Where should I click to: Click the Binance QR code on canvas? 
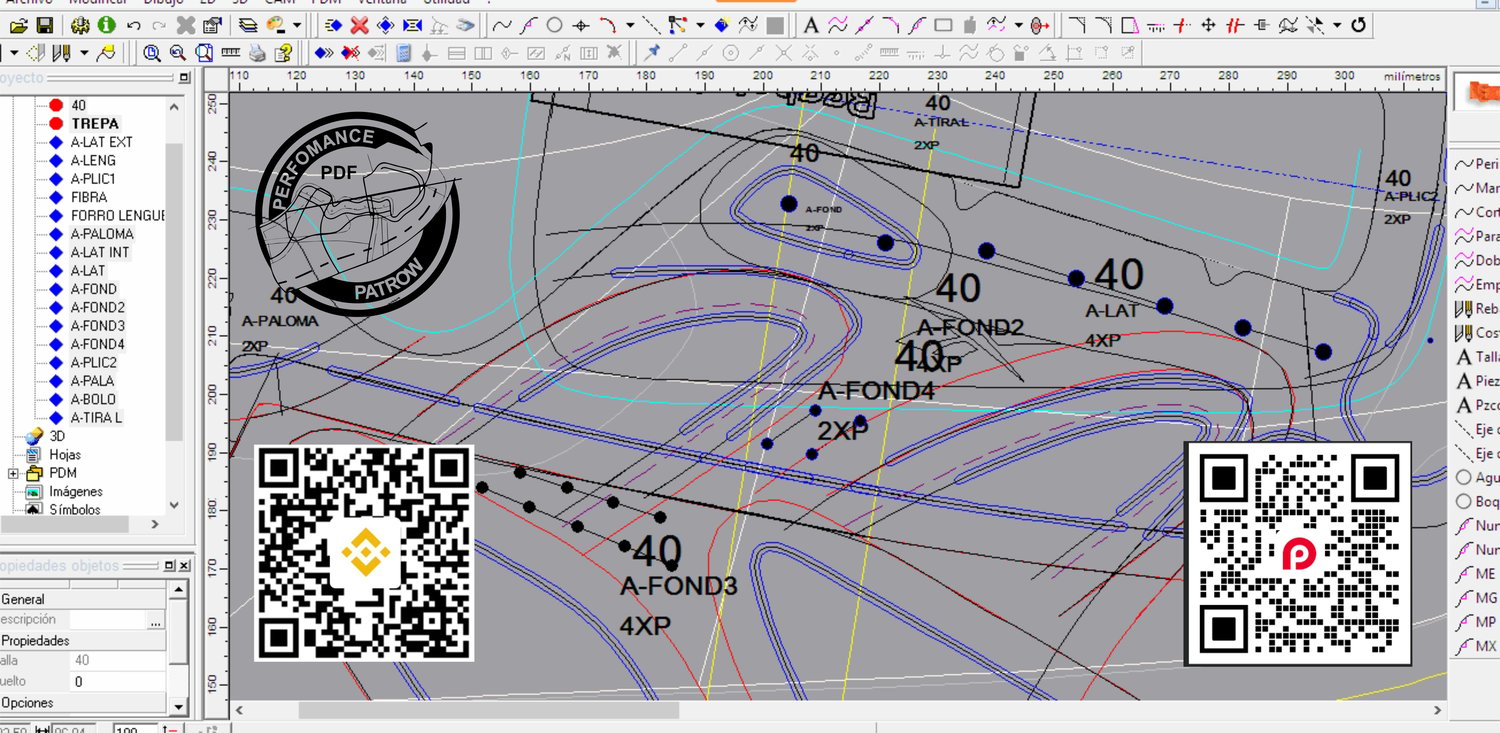click(364, 553)
